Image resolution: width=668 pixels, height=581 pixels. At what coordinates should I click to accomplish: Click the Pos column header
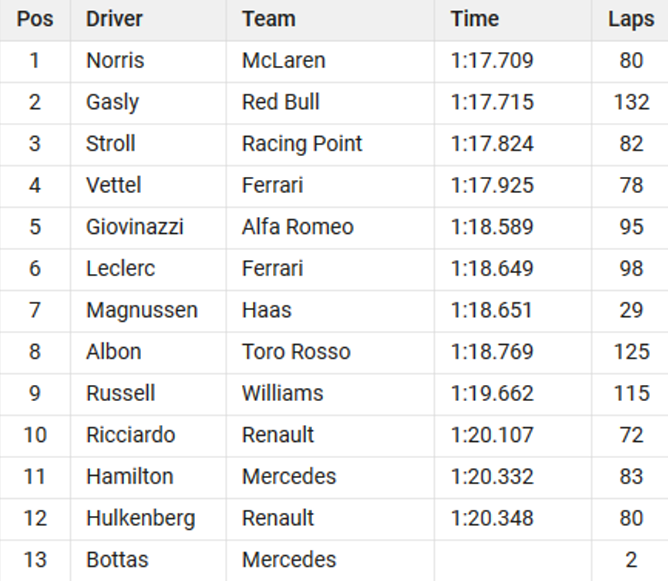click(35, 19)
